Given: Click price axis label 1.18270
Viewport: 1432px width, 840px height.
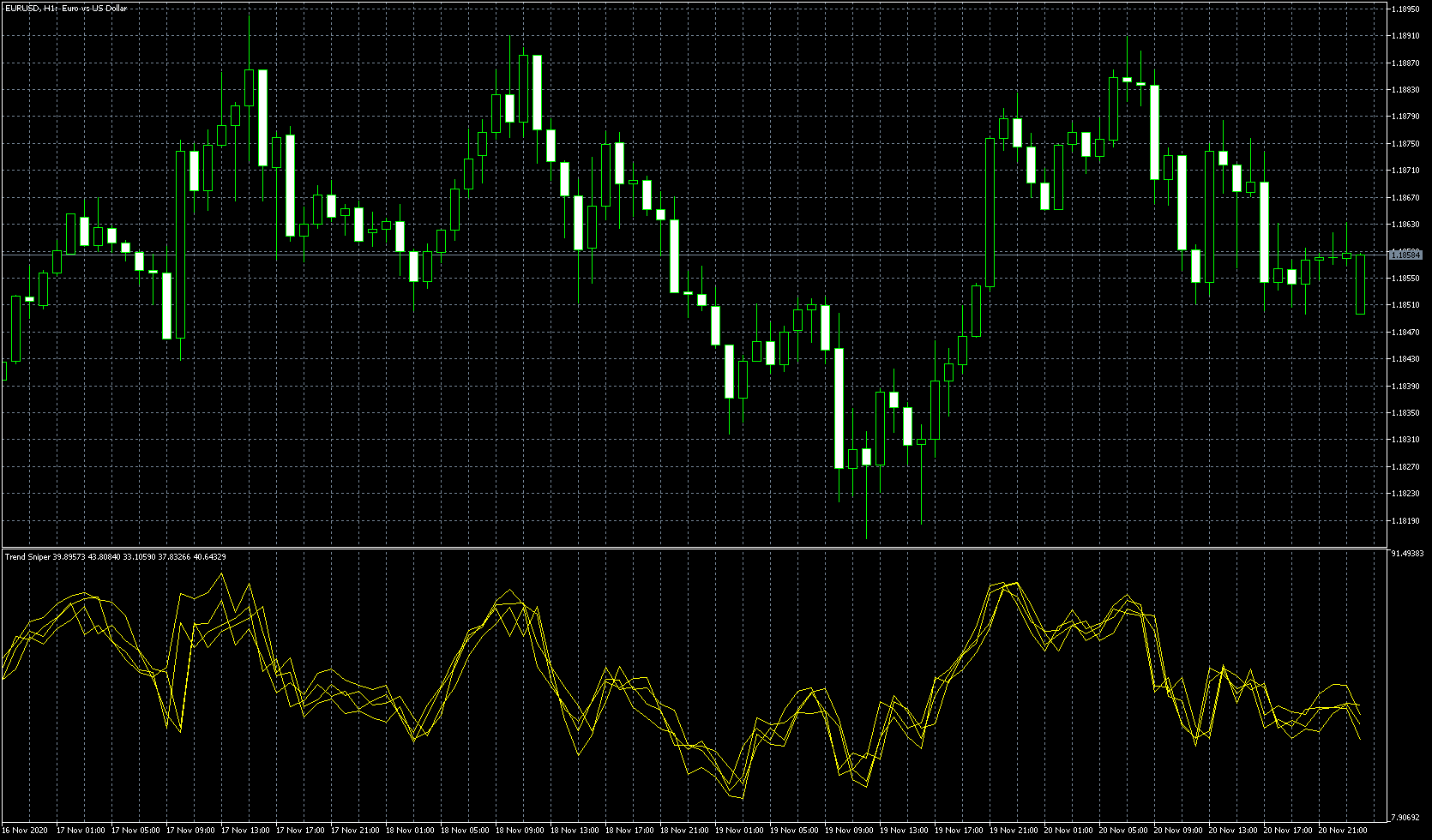Looking at the screenshot, I should pyautogui.click(x=1406, y=467).
